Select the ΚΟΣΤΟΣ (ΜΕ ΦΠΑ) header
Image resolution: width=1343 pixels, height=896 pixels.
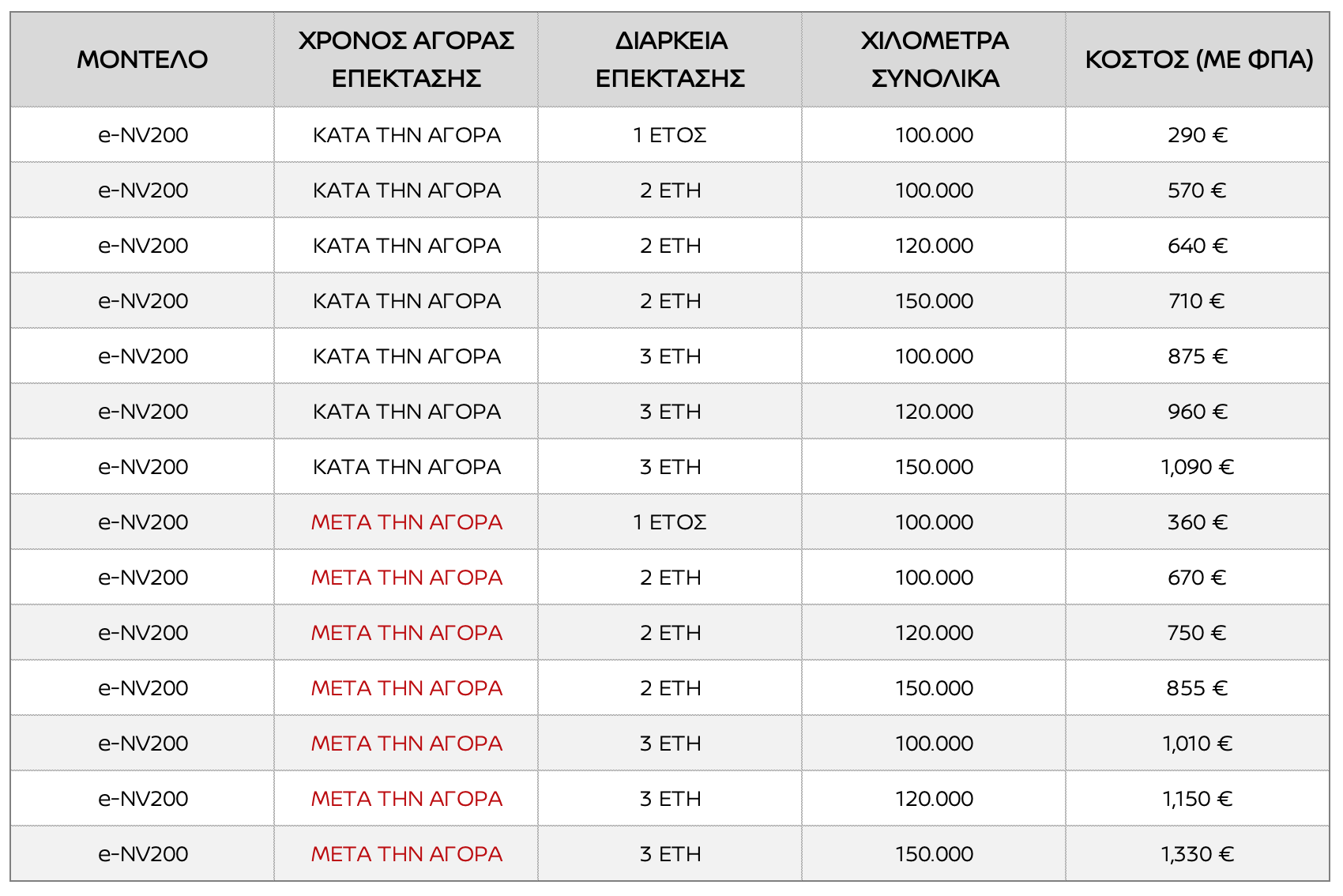pos(1198,59)
